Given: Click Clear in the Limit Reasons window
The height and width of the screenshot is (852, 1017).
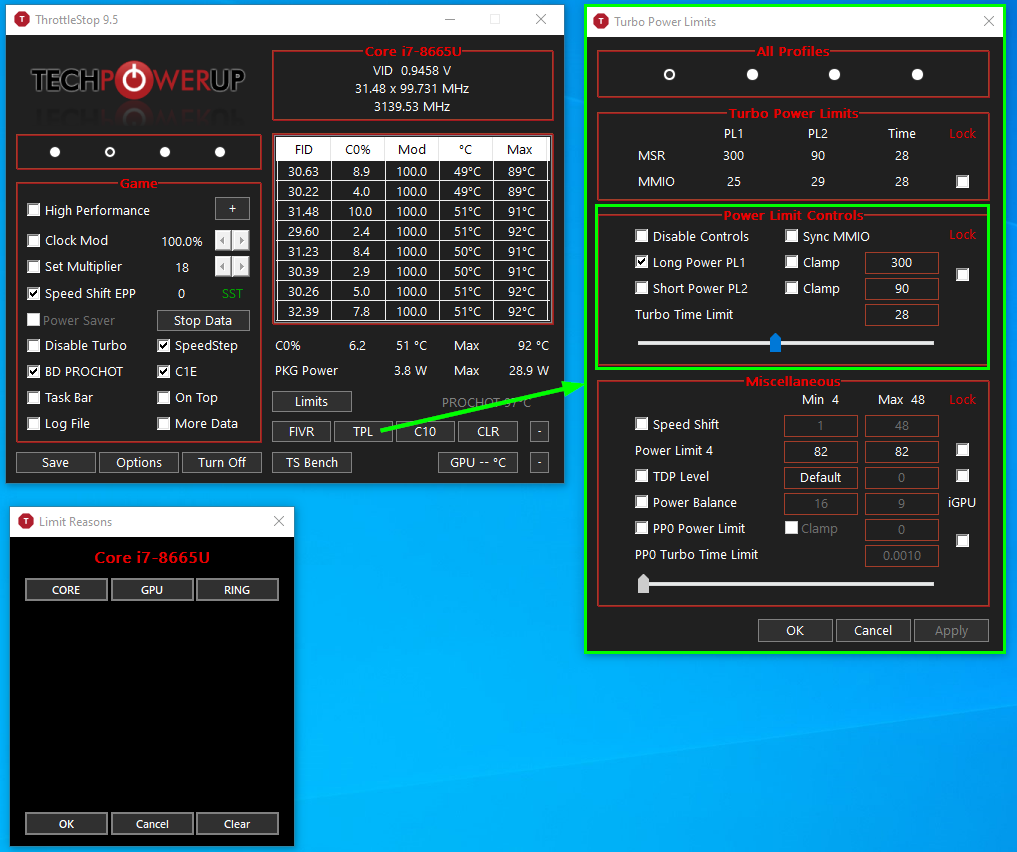Looking at the screenshot, I should 237,823.
